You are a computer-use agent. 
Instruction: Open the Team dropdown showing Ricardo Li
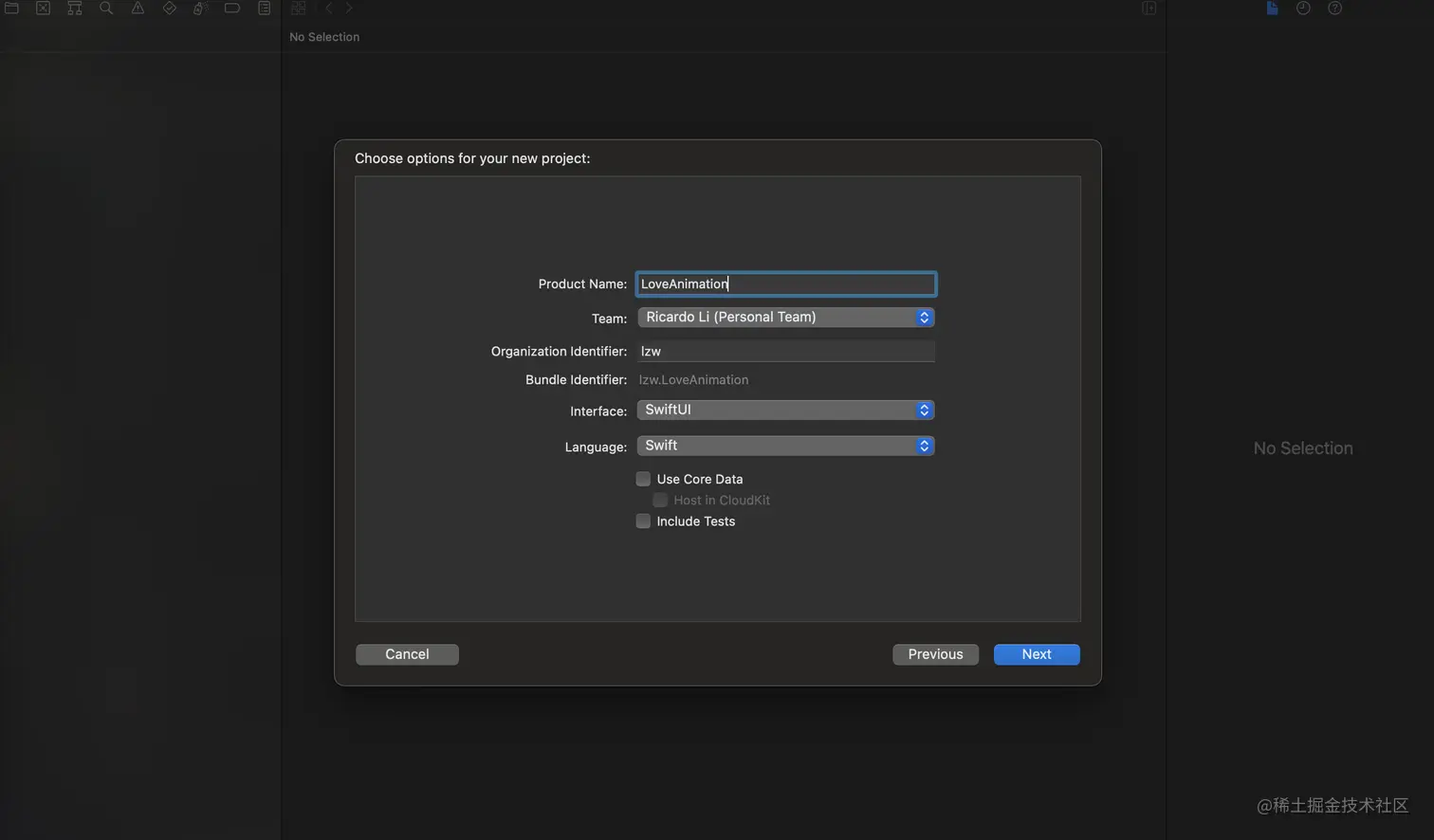[x=786, y=318]
